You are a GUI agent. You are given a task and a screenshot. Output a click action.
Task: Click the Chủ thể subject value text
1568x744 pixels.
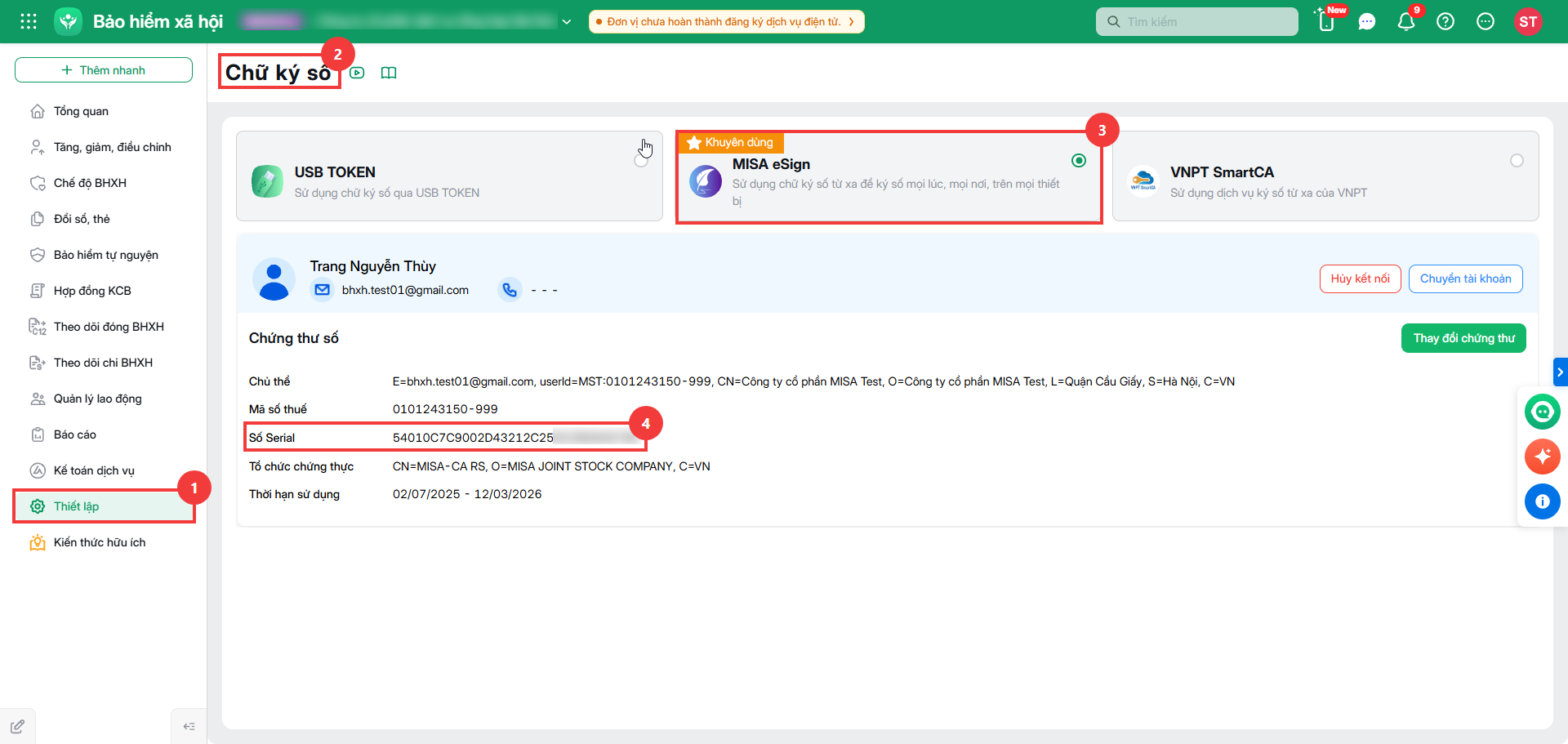[813, 381]
